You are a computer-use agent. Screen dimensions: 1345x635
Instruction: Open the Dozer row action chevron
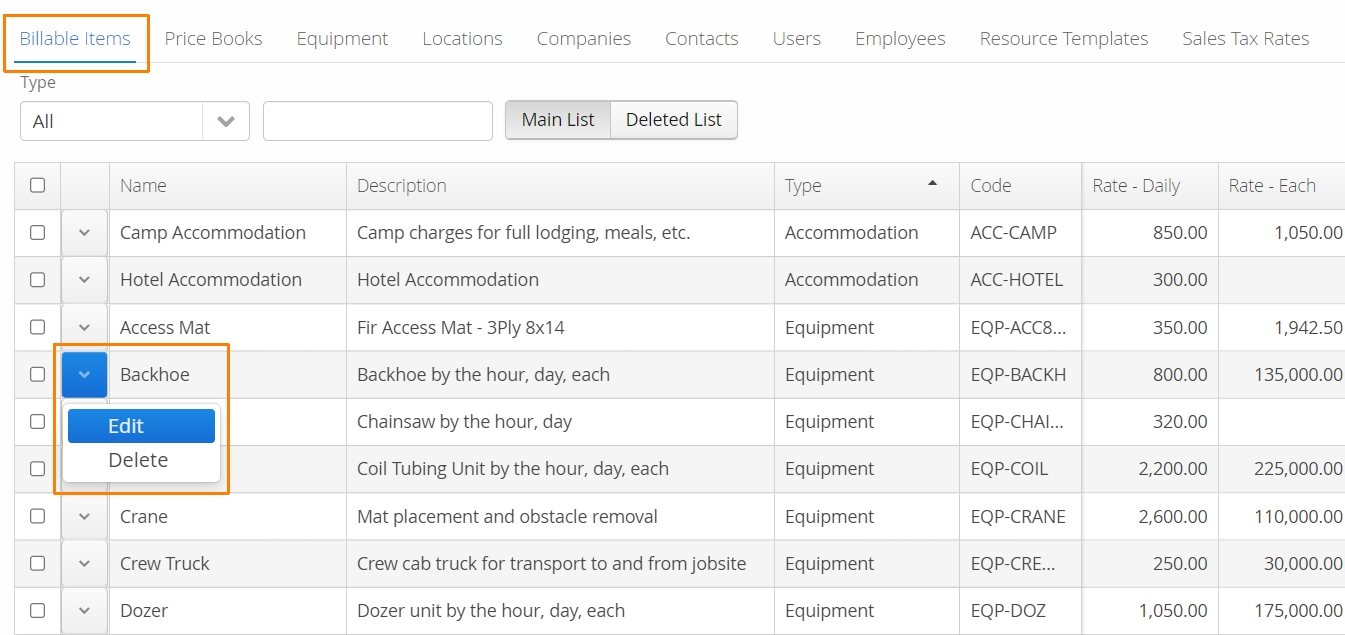click(84, 610)
